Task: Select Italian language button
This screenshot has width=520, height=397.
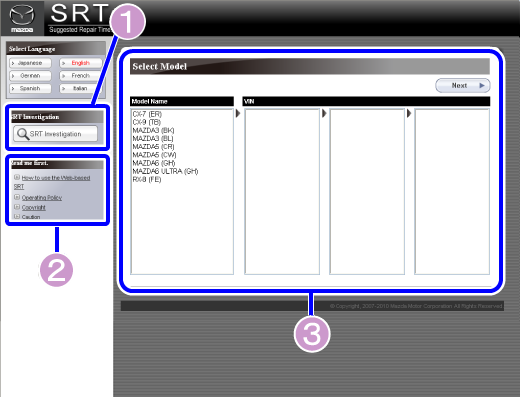Action: [x=81, y=88]
